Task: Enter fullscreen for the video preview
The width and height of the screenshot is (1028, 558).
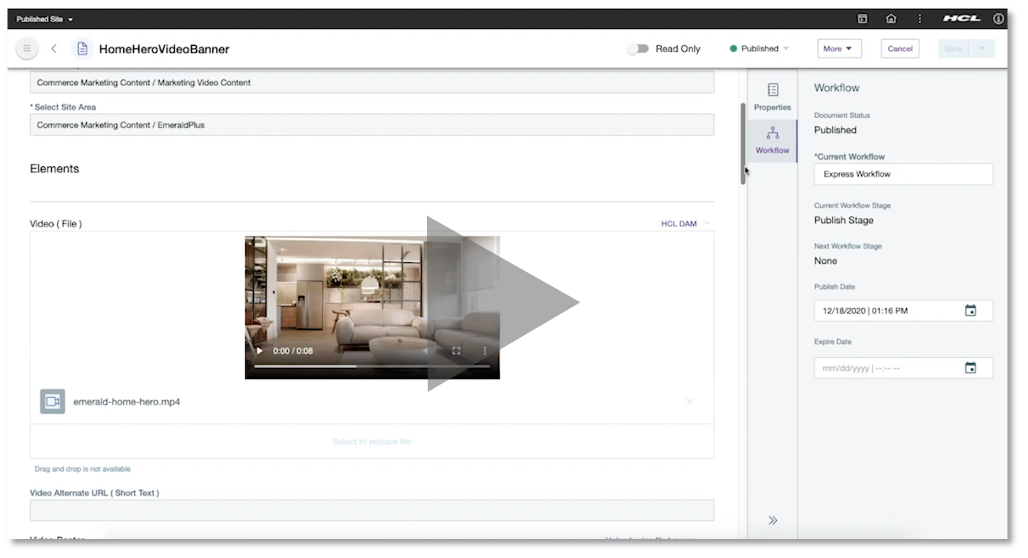Action: (x=456, y=351)
